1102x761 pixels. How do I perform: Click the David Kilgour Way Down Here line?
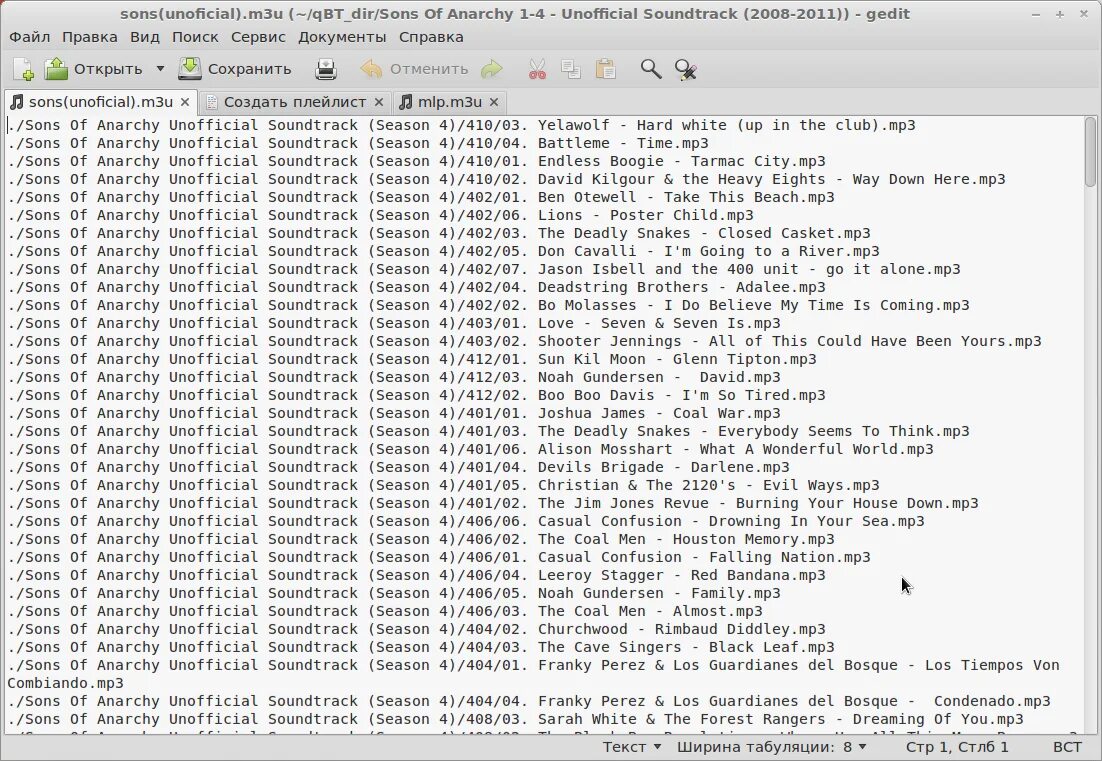(x=506, y=179)
